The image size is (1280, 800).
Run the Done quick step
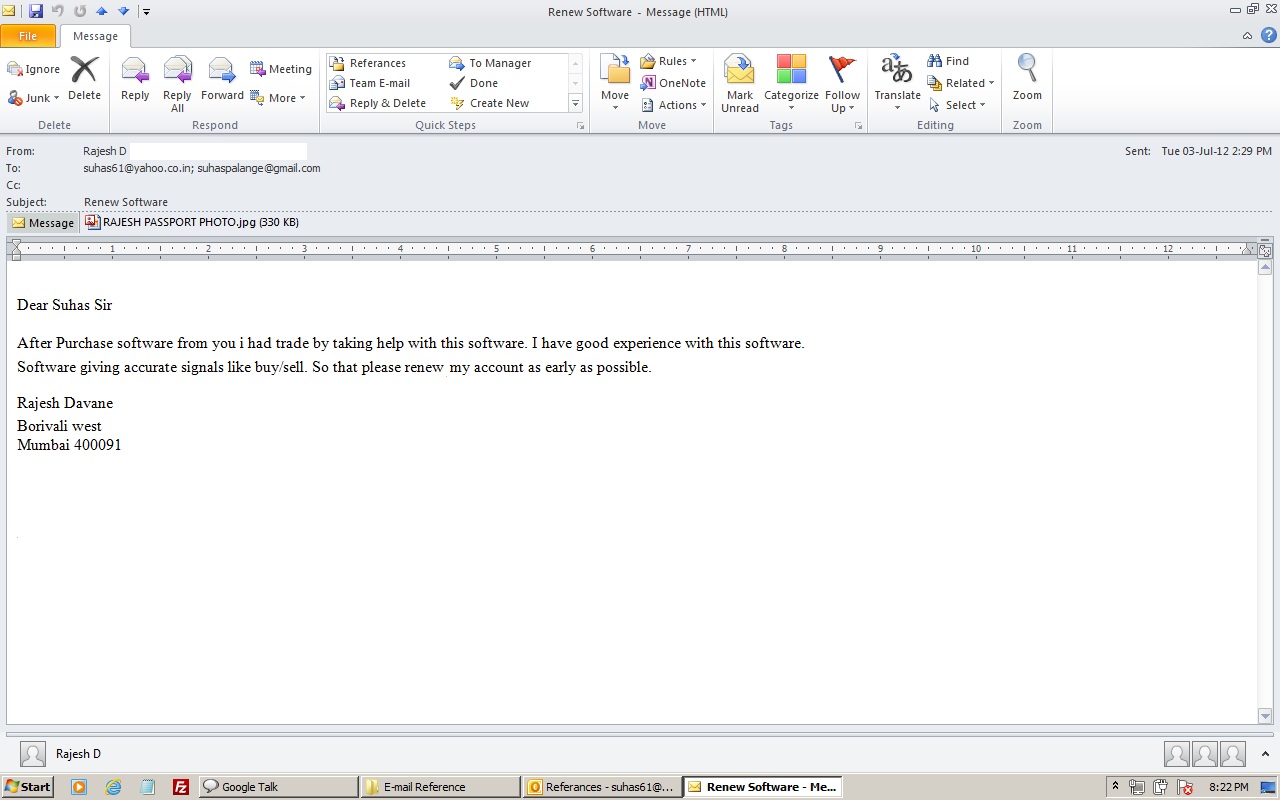coord(473,83)
